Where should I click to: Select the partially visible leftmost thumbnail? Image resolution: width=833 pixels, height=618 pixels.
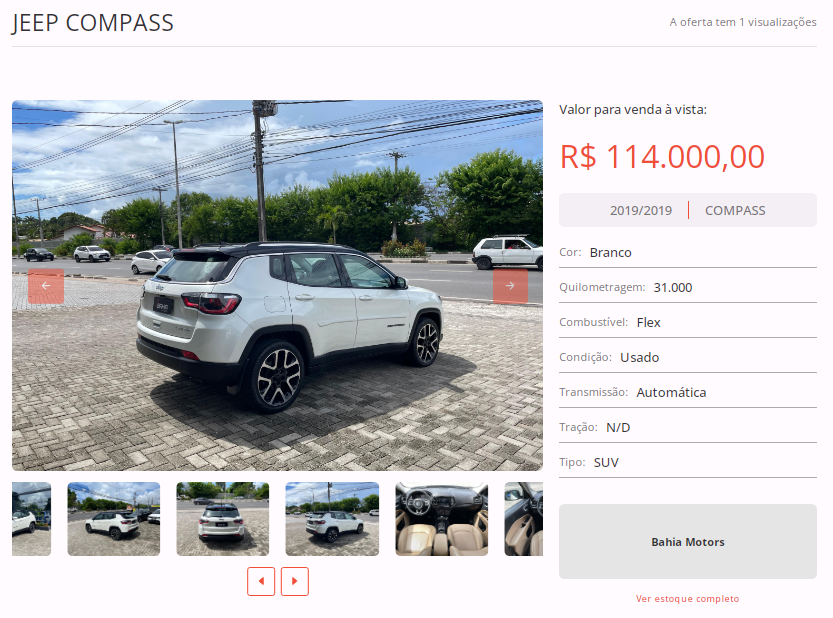31,519
